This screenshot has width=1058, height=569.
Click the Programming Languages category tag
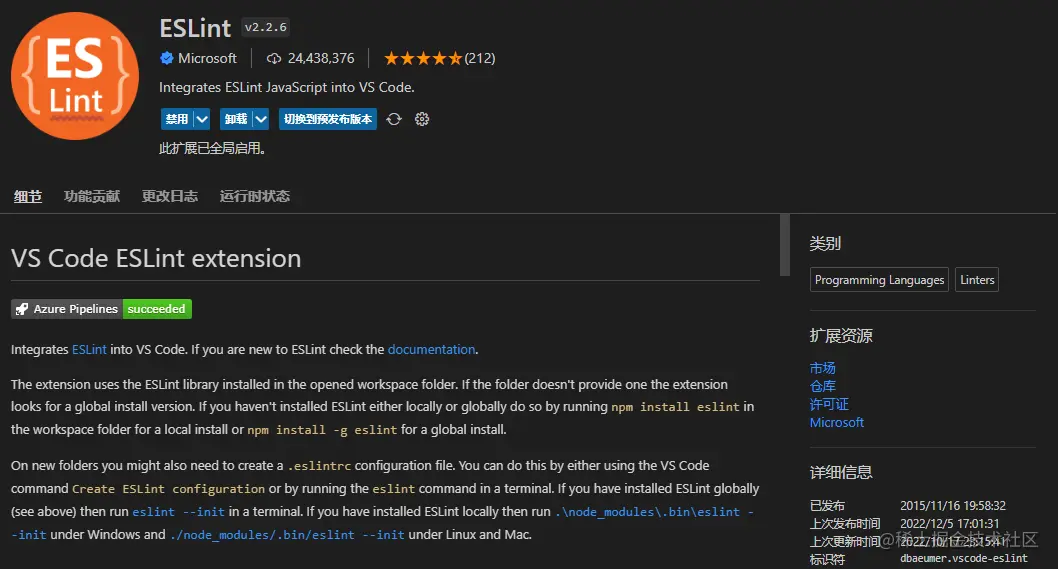coord(879,279)
